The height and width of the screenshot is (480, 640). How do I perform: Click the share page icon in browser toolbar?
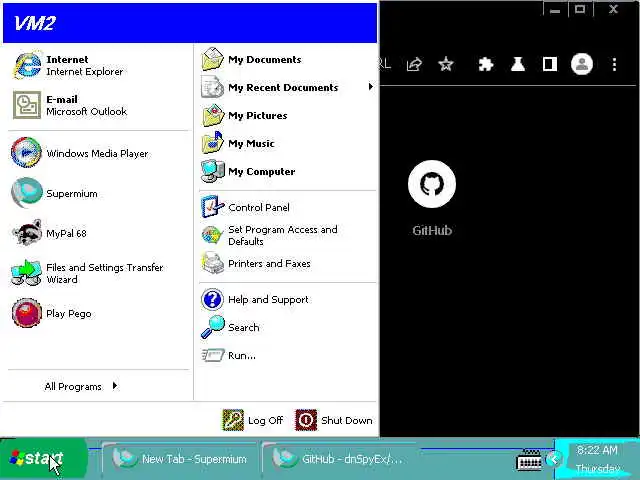[x=414, y=64]
